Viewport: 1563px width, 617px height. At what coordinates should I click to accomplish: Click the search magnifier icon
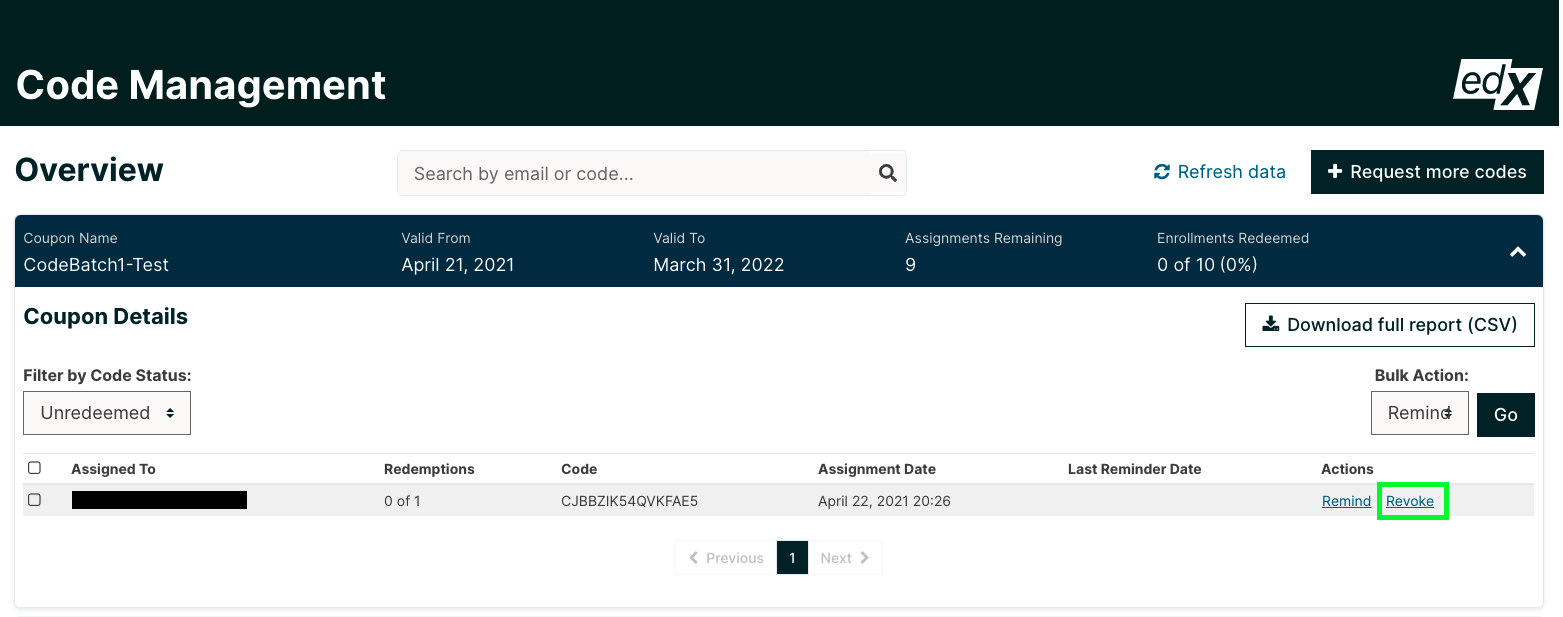pyautogui.click(x=887, y=173)
